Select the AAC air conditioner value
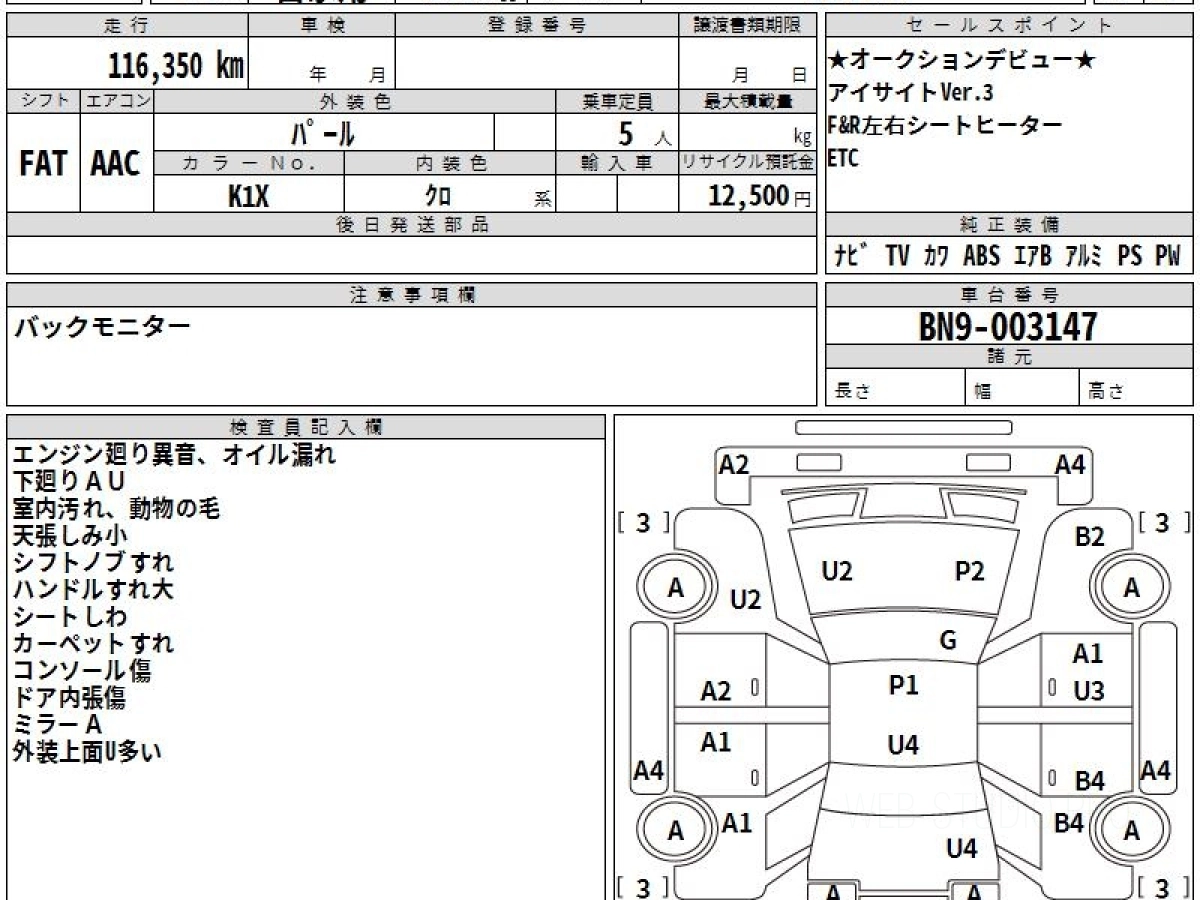 click(x=116, y=164)
